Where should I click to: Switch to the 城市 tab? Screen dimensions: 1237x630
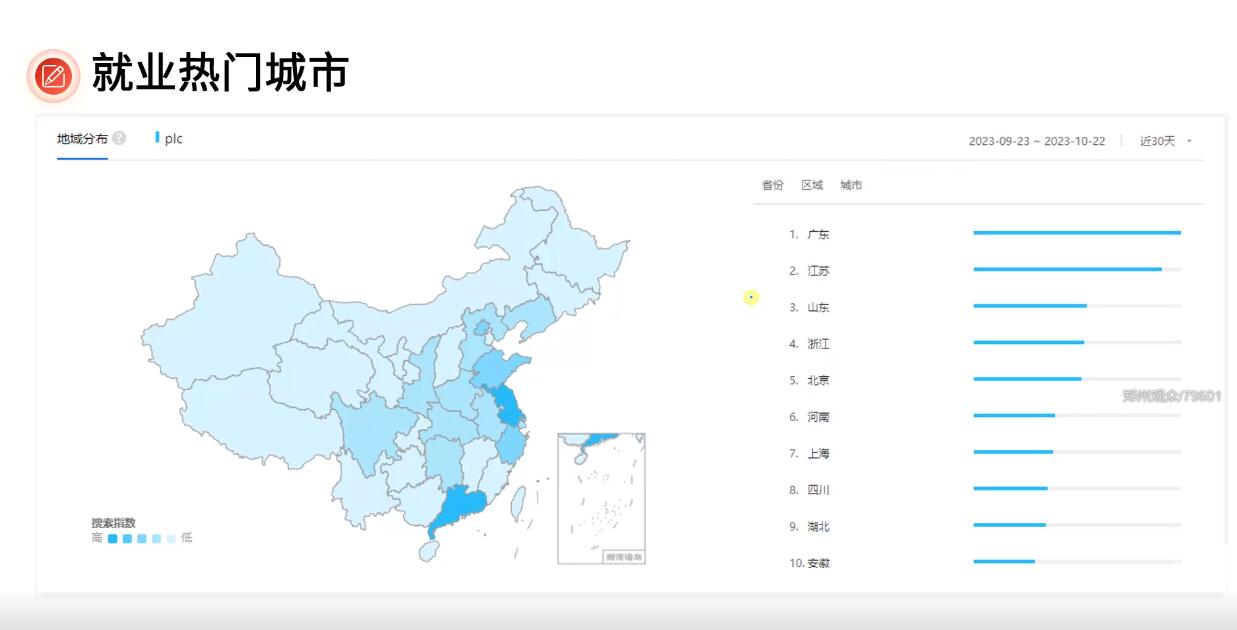coord(851,185)
